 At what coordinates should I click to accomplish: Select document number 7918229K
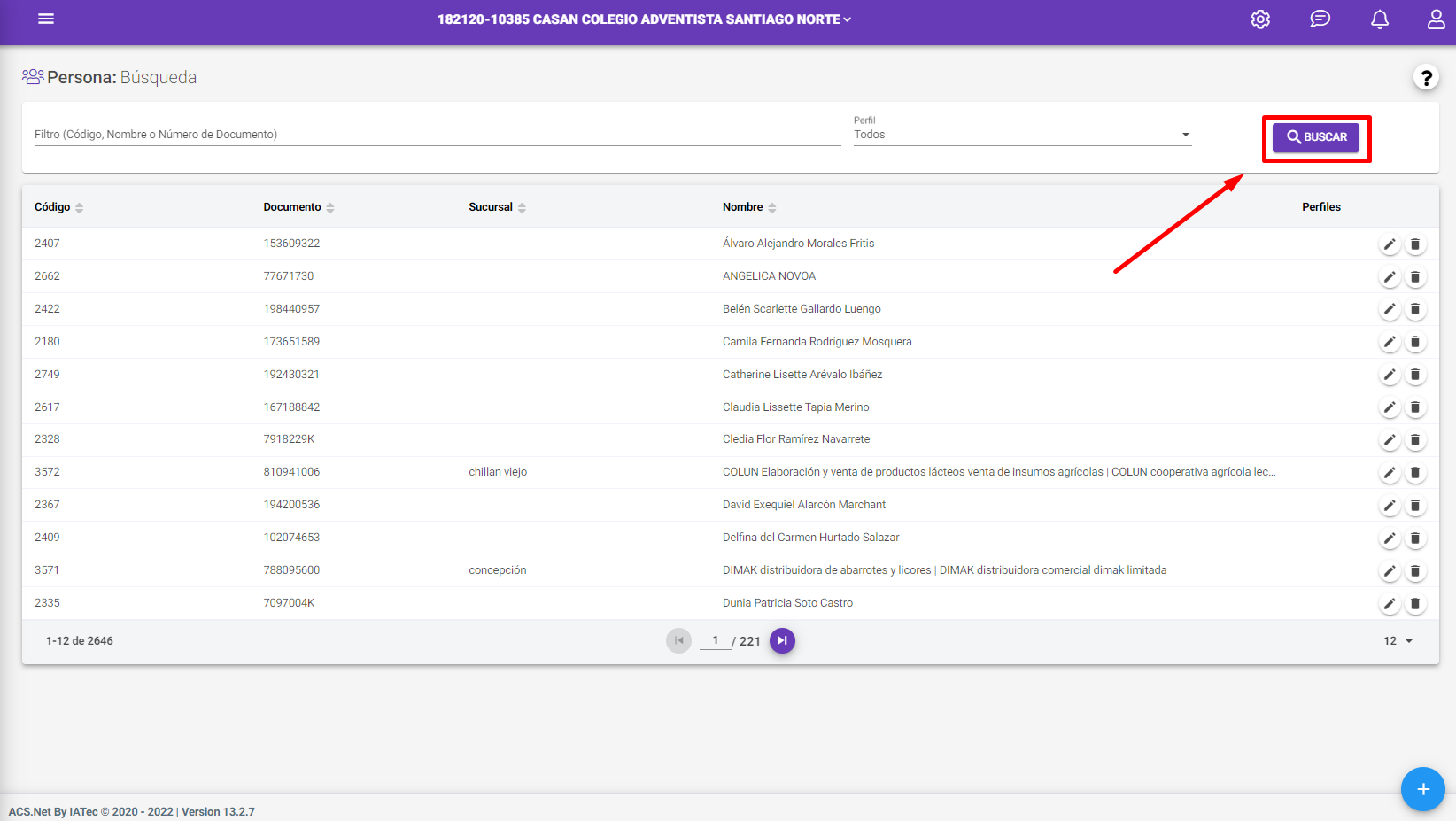tap(289, 439)
